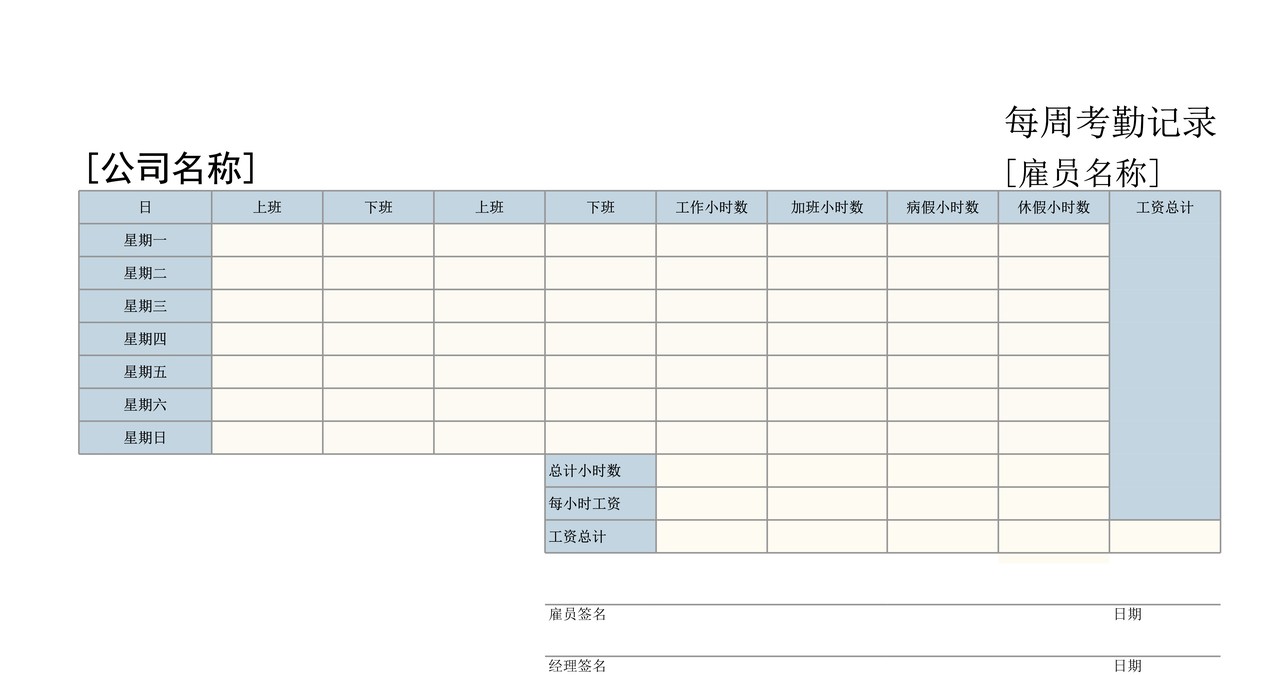Click the 日 column header cell
Image resolution: width=1280 pixels, height=675 pixels.
(145, 207)
